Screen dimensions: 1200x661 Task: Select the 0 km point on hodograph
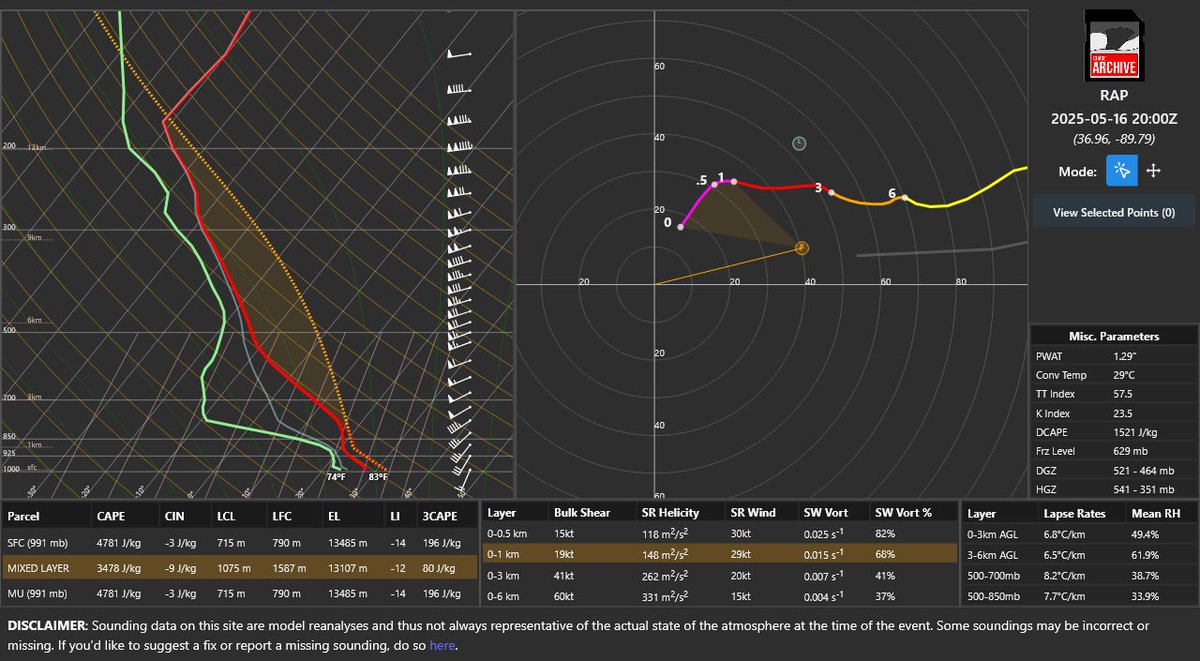pyautogui.click(x=681, y=227)
